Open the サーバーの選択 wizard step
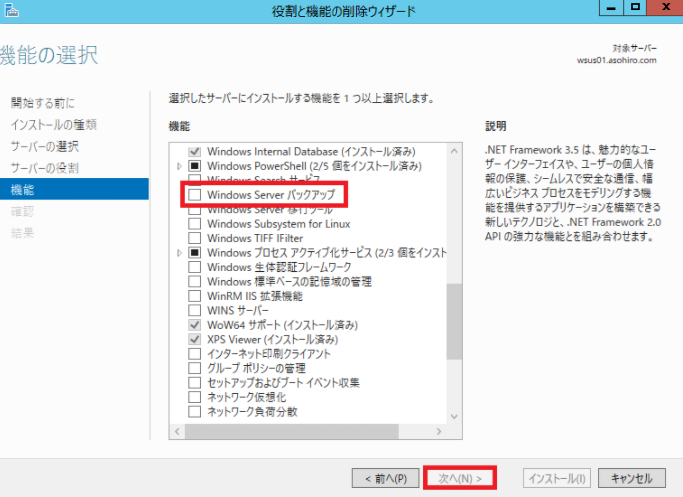The height and width of the screenshot is (497, 683). tap(45, 146)
